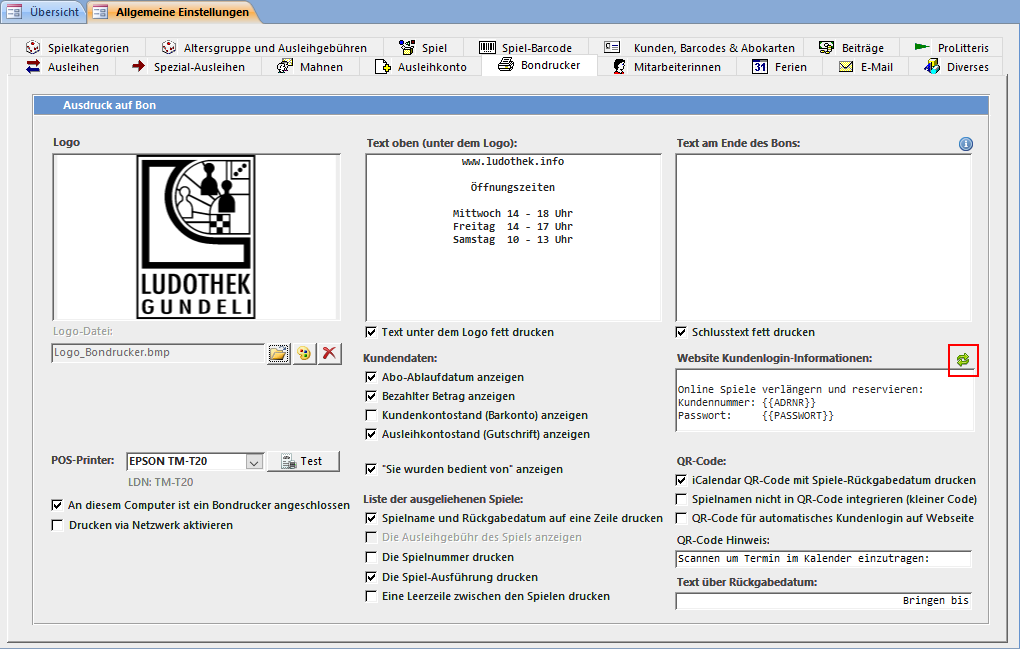This screenshot has width=1020, height=649.
Task: Click the Mitarbeiterinnen person icon
Action: 619,66
